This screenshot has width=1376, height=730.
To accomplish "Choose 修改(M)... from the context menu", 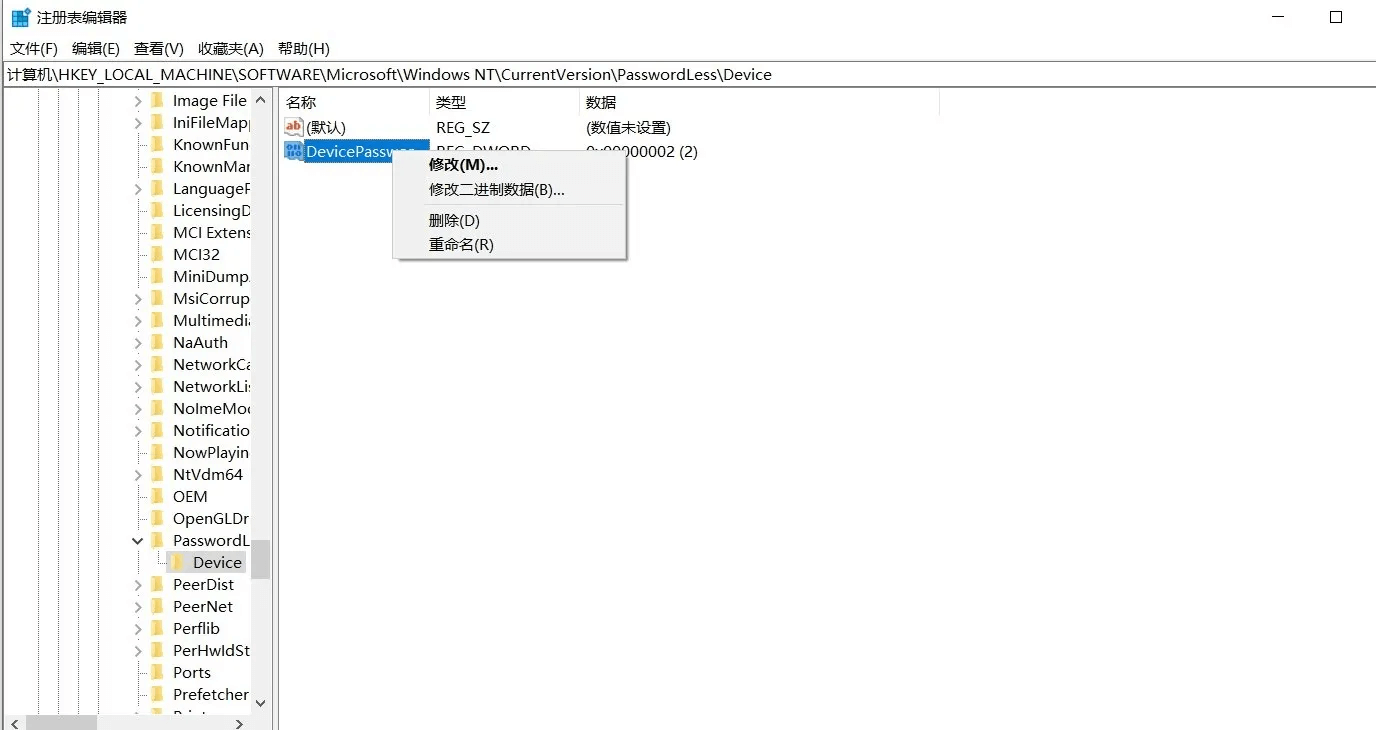I will point(463,165).
